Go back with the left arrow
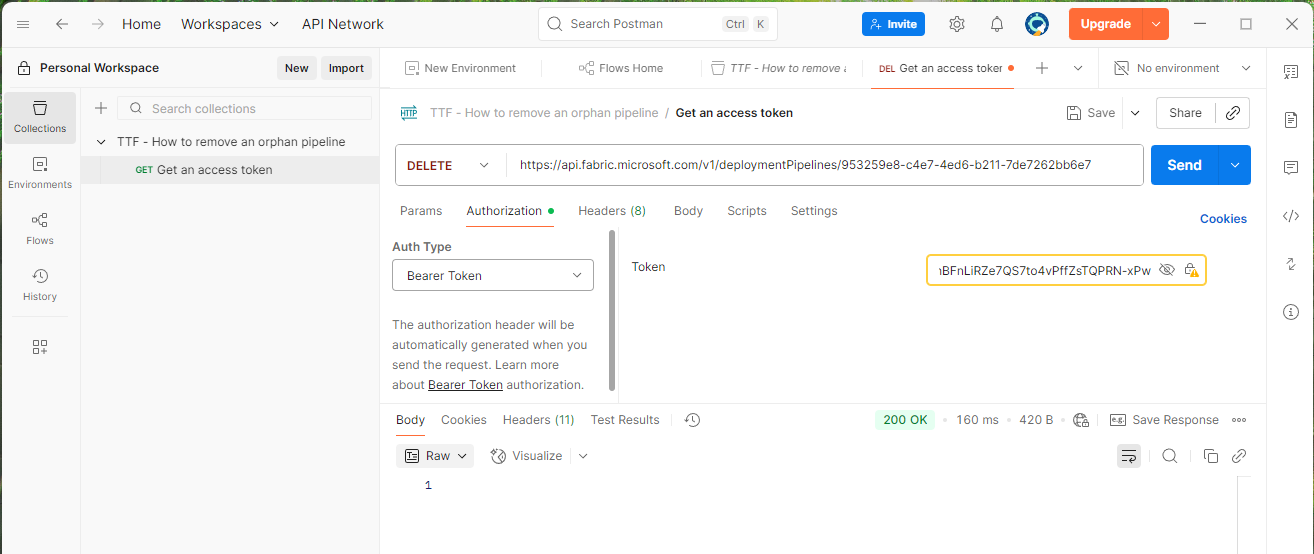Image resolution: width=1314 pixels, height=554 pixels. click(62, 24)
